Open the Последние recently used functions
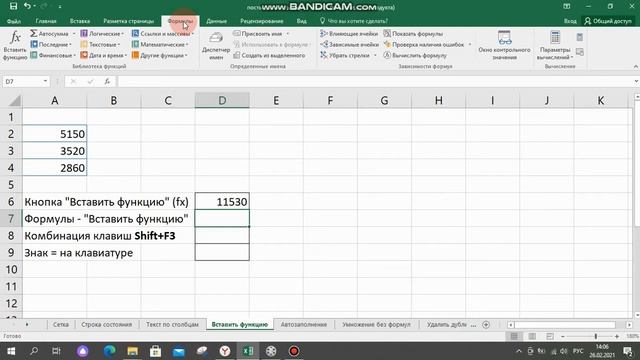Image resolution: width=640 pixels, height=360 pixels. (x=51, y=44)
